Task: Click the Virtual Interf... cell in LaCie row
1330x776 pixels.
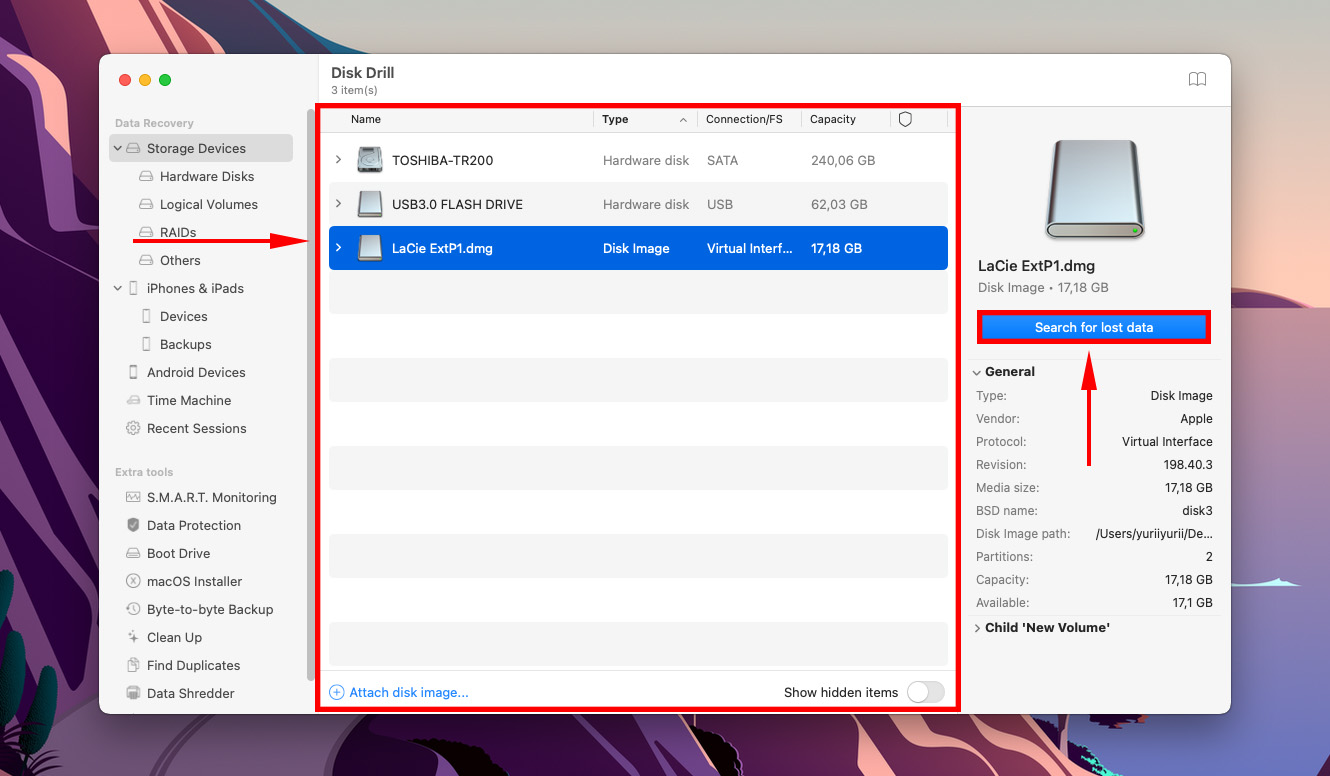Action: click(x=749, y=248)
